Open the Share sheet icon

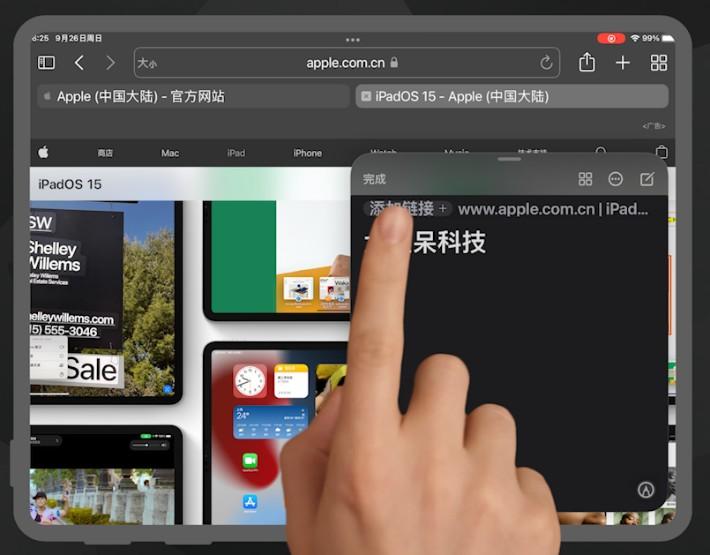coord(587,62)
